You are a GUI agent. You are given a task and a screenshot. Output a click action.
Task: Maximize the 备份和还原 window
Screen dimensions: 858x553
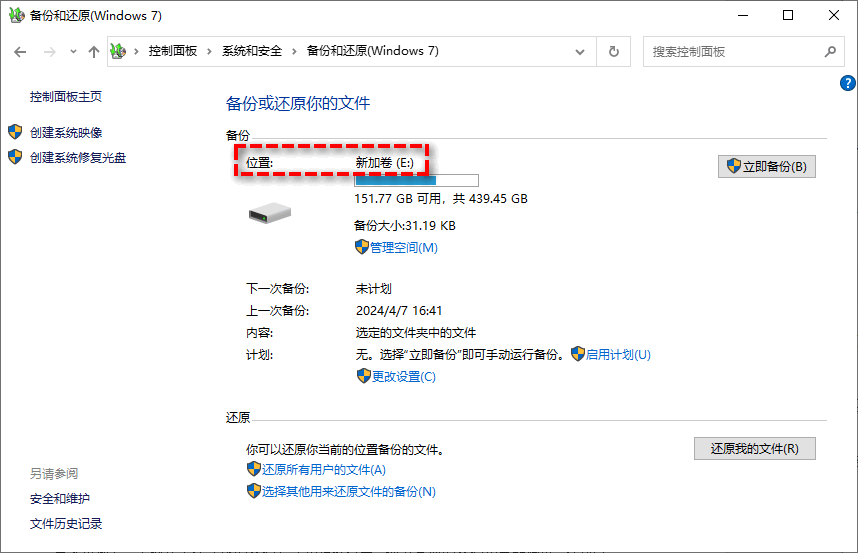click(x=788, y=15)
